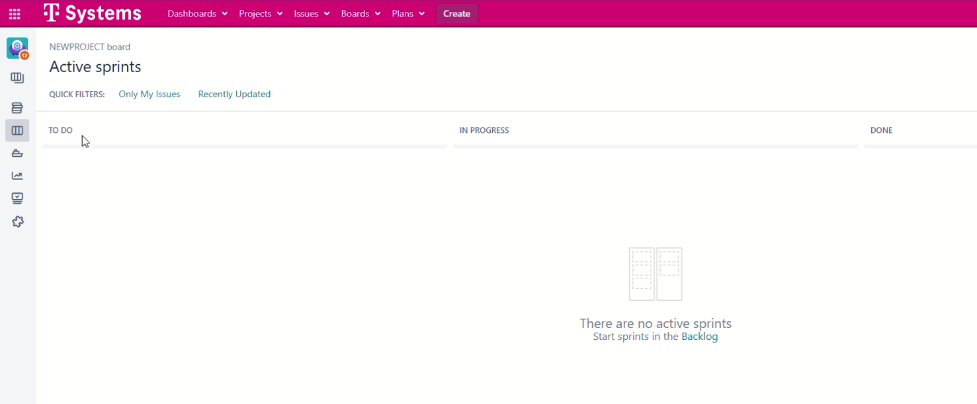This screenshot has height=404, width=977.
Task: Open the board switcher icon in sidebar
Action: click(x=17, y=78)
